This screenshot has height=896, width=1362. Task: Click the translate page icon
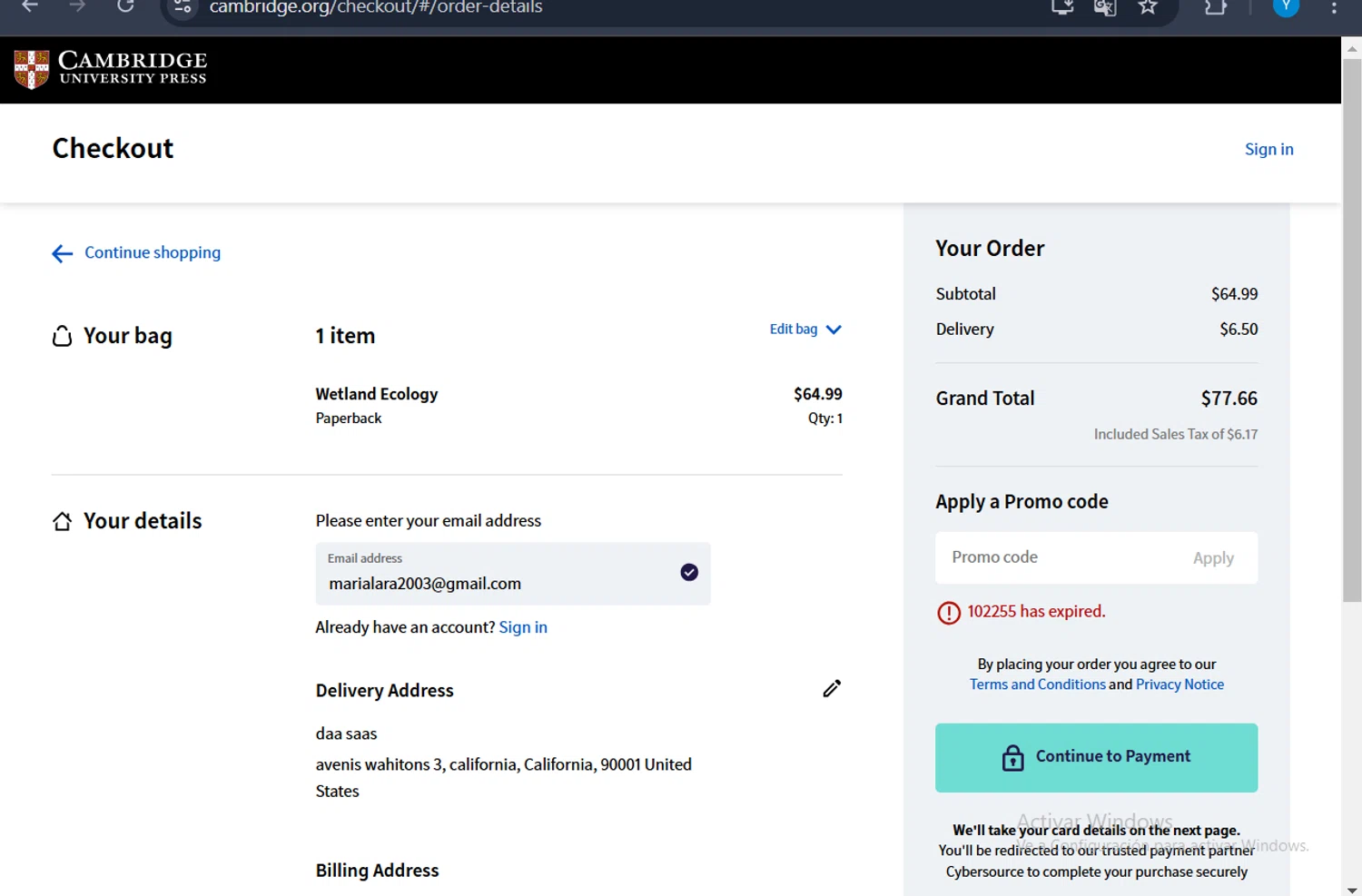point(1105,7)
